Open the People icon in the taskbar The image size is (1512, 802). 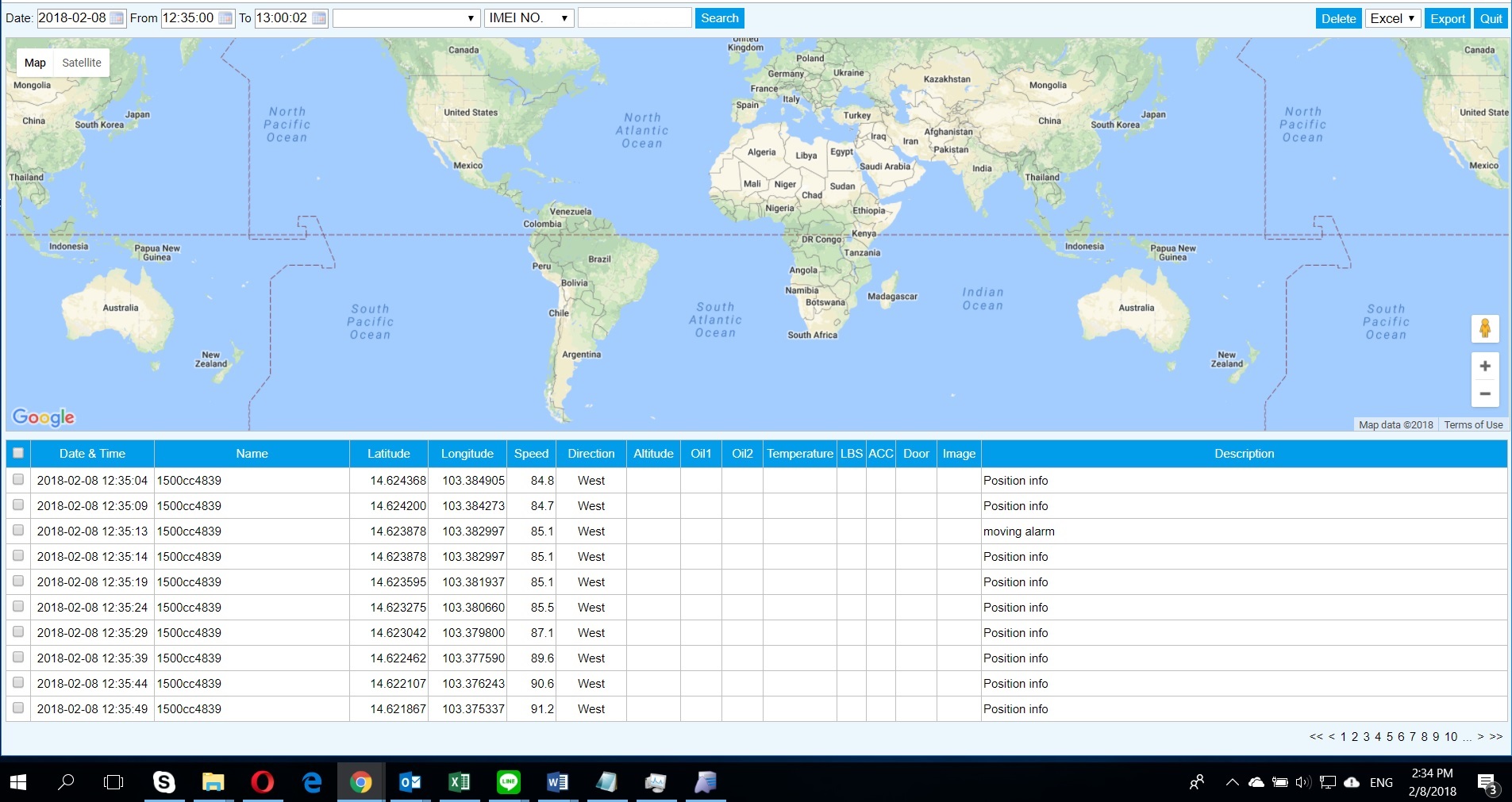1197,782
